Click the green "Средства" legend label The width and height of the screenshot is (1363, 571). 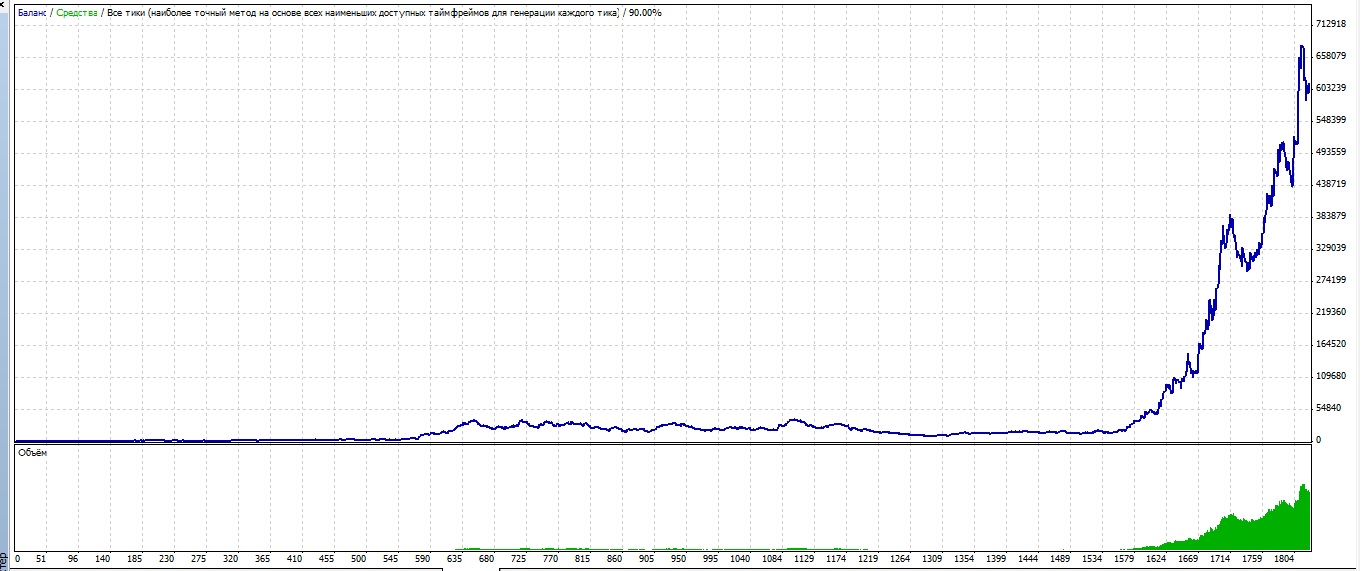click(76, 12)
